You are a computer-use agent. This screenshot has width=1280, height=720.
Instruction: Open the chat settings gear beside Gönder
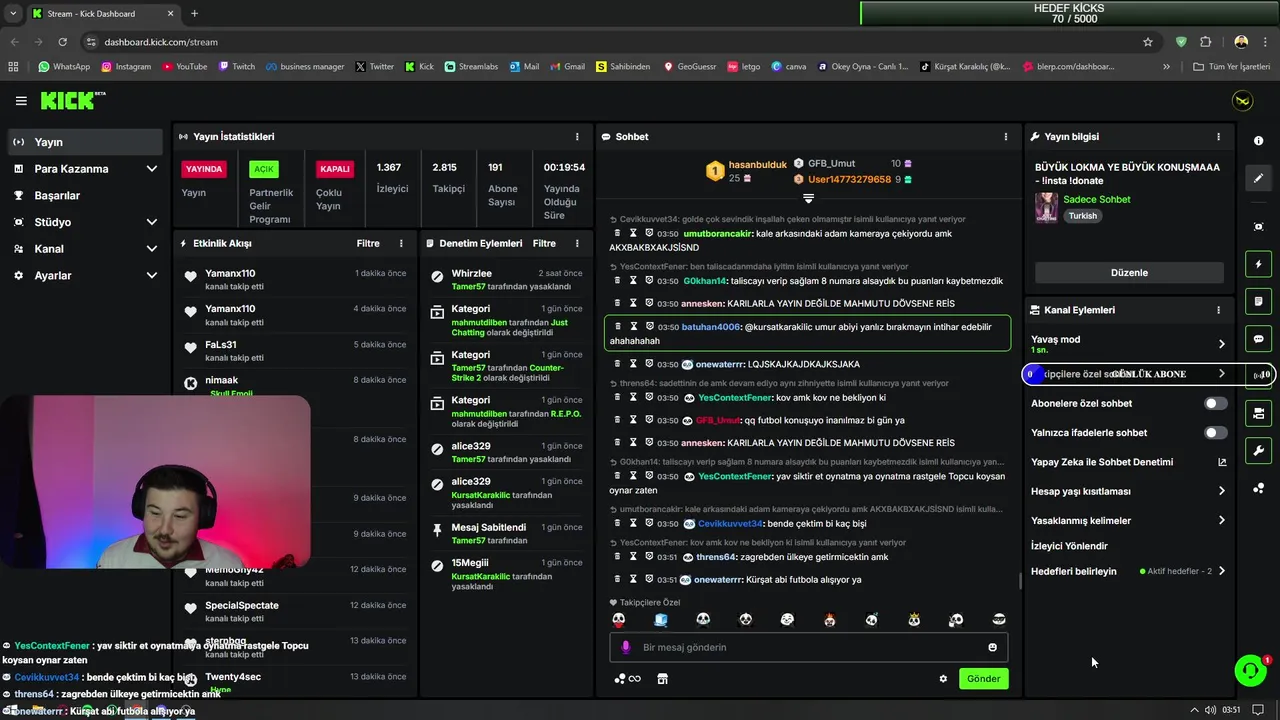[942, 679]
